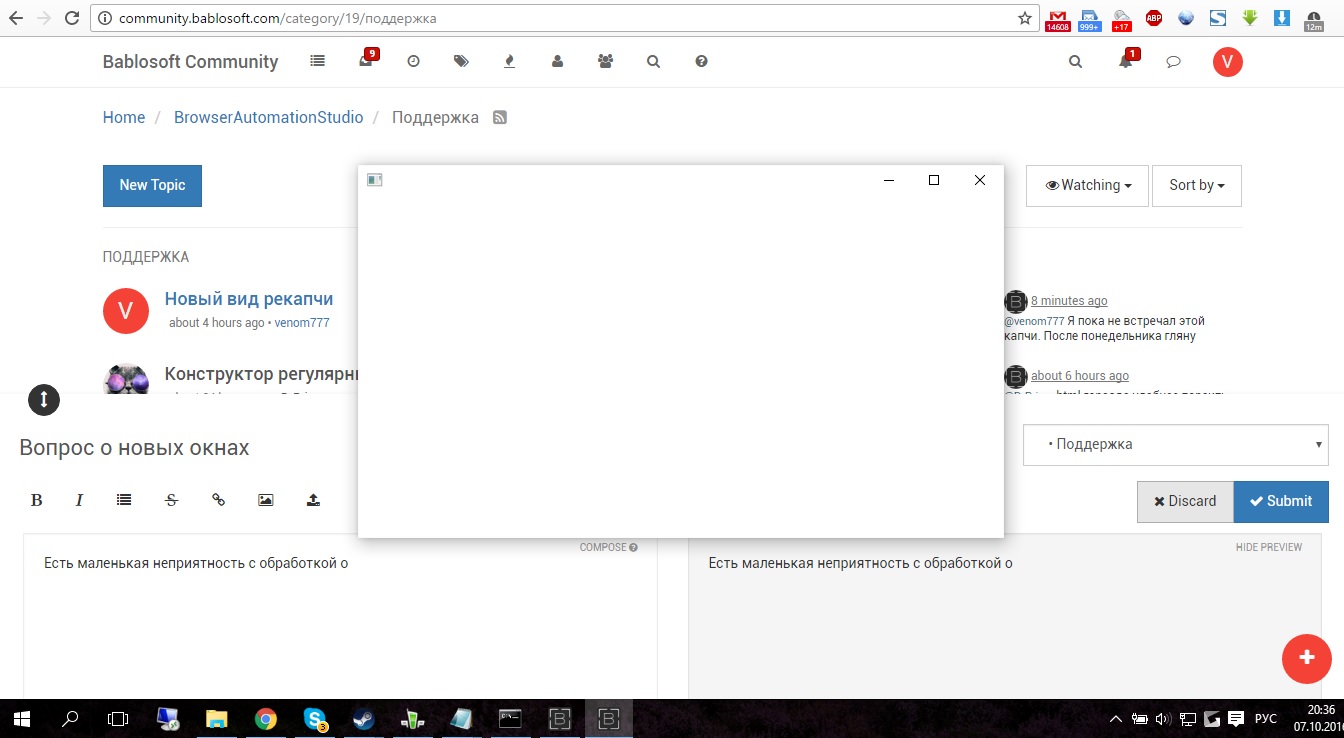
Task: Maximize the blank popup window
Action: [934, 180]
